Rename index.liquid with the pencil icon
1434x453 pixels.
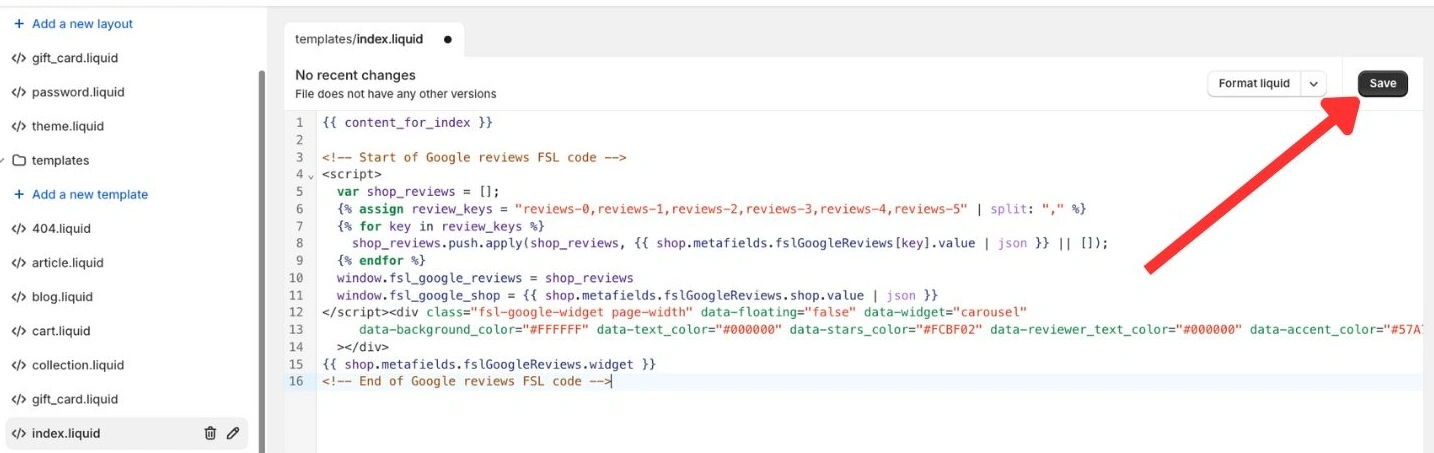pos(233,433)
